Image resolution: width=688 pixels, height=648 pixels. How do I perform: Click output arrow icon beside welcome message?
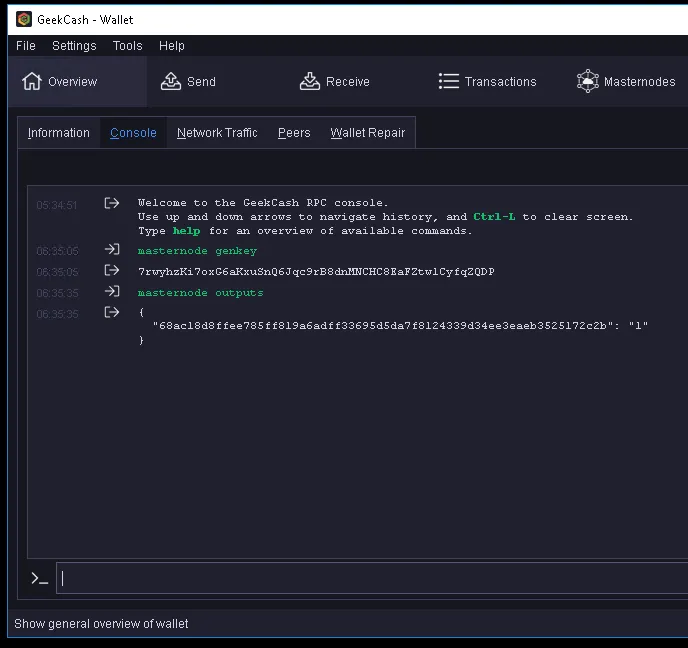[112, 203]
